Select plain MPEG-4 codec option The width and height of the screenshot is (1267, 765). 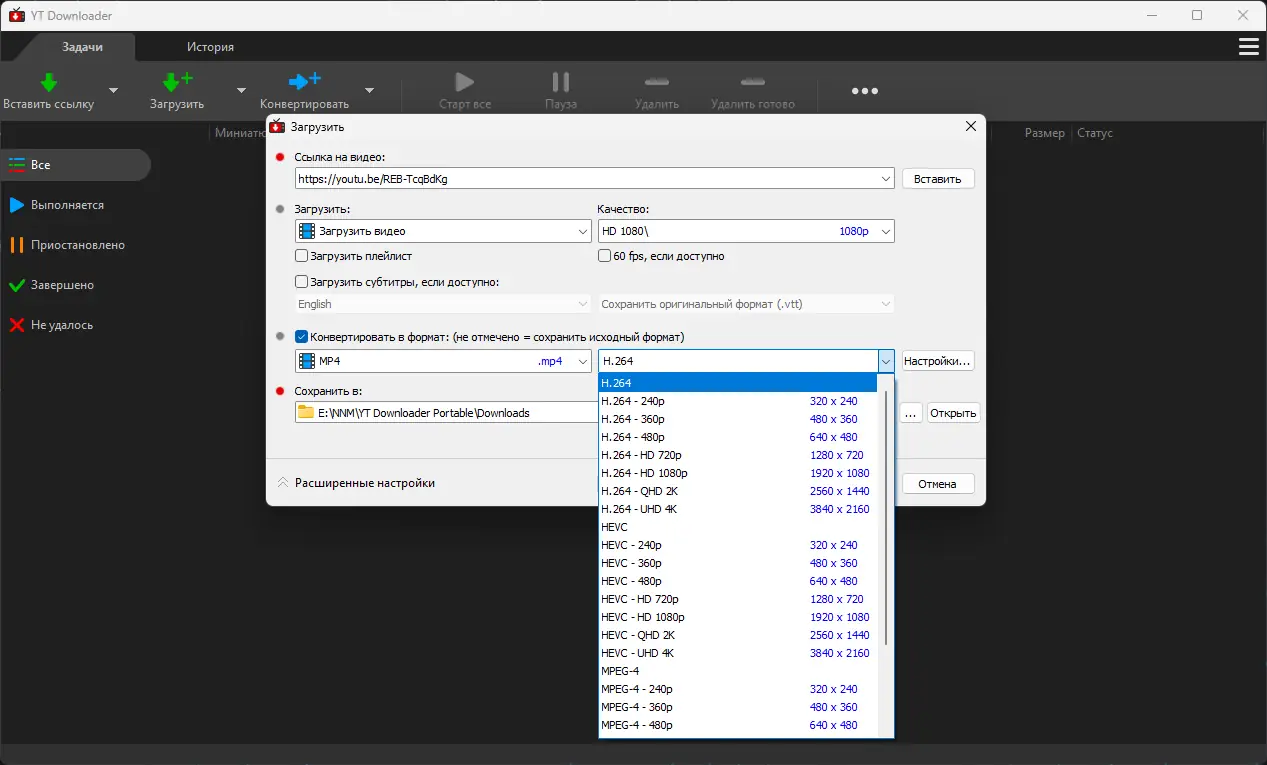click(x=738, y=671)
